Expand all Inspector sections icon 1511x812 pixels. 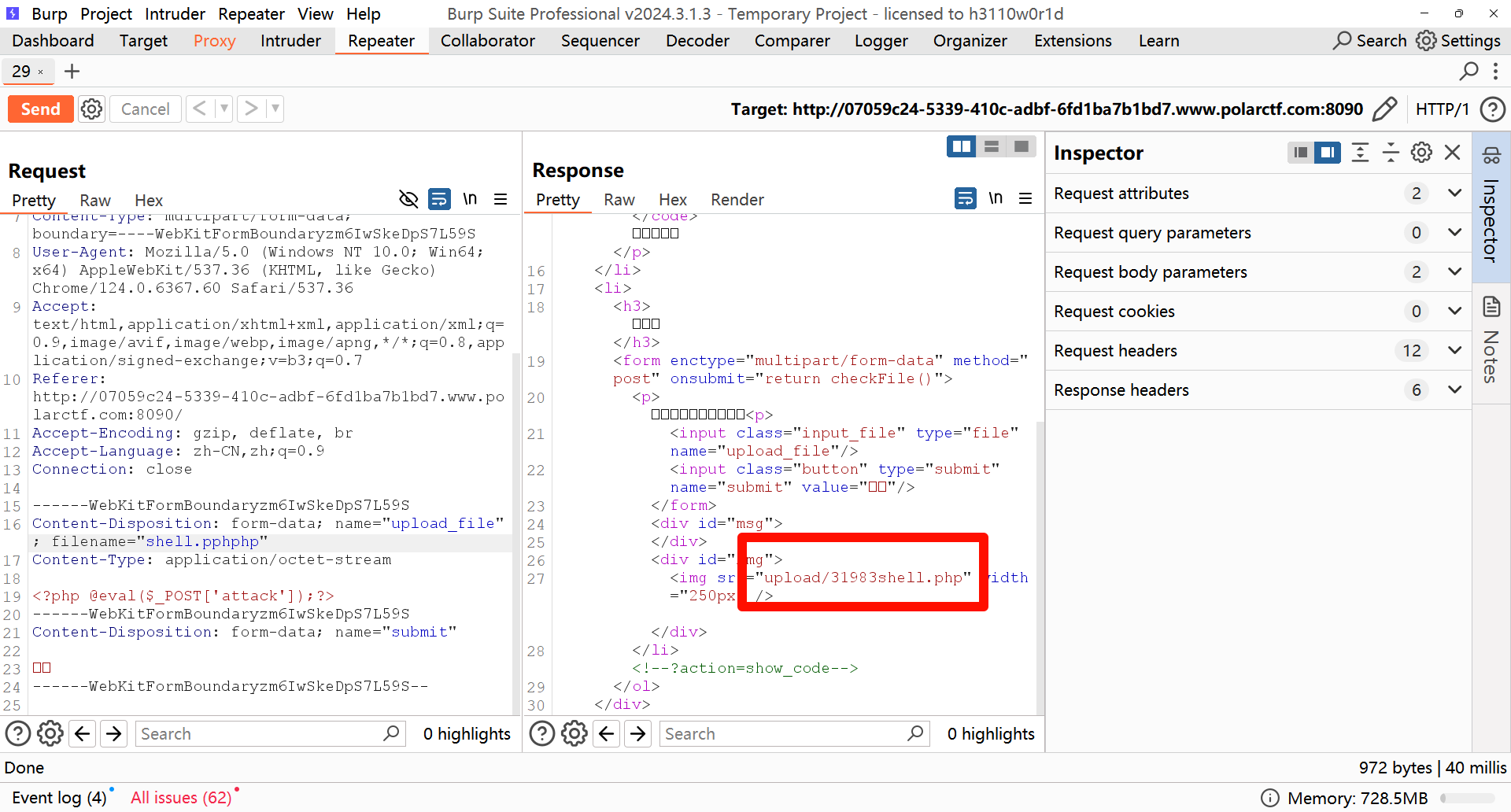pos(1360,153)
